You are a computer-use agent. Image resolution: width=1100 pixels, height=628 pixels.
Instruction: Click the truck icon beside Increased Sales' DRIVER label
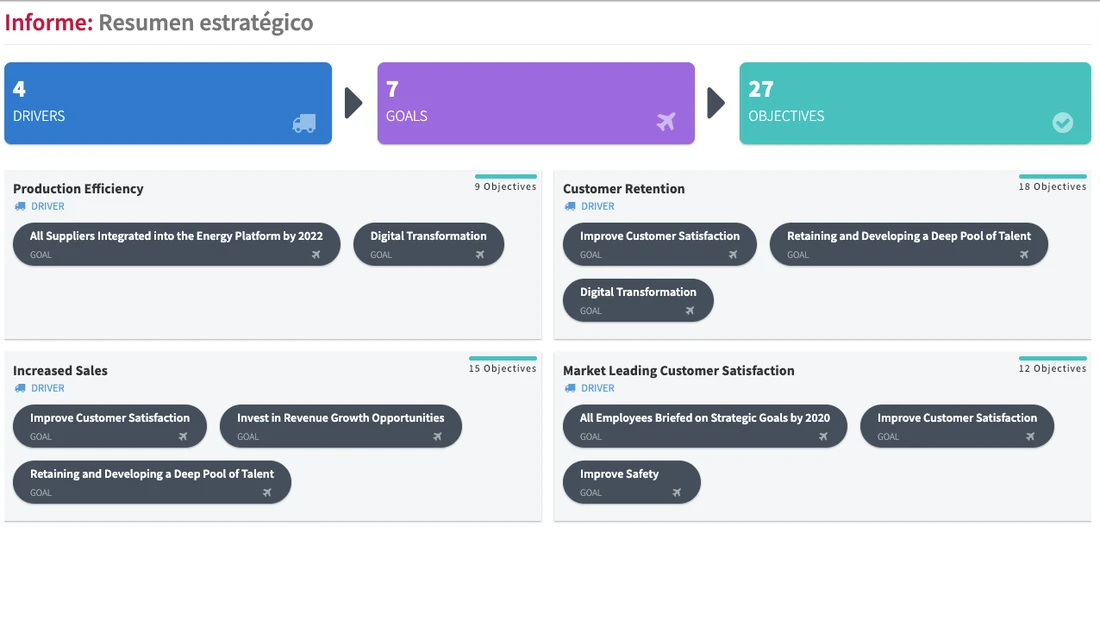[19, 388]
